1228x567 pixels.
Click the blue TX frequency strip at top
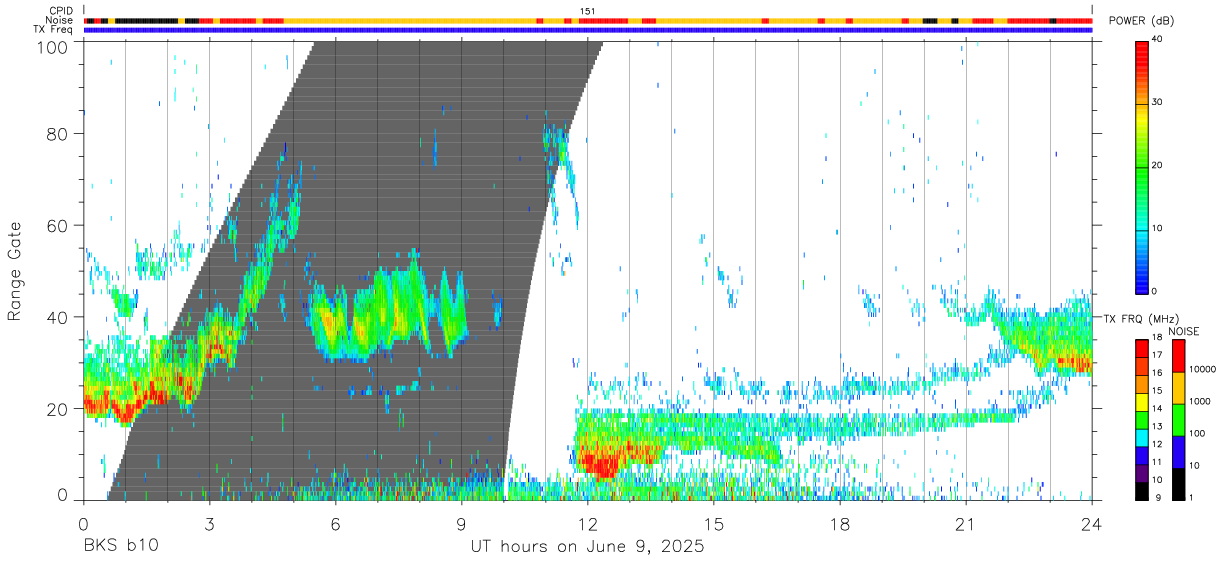(x=588, y=30)
